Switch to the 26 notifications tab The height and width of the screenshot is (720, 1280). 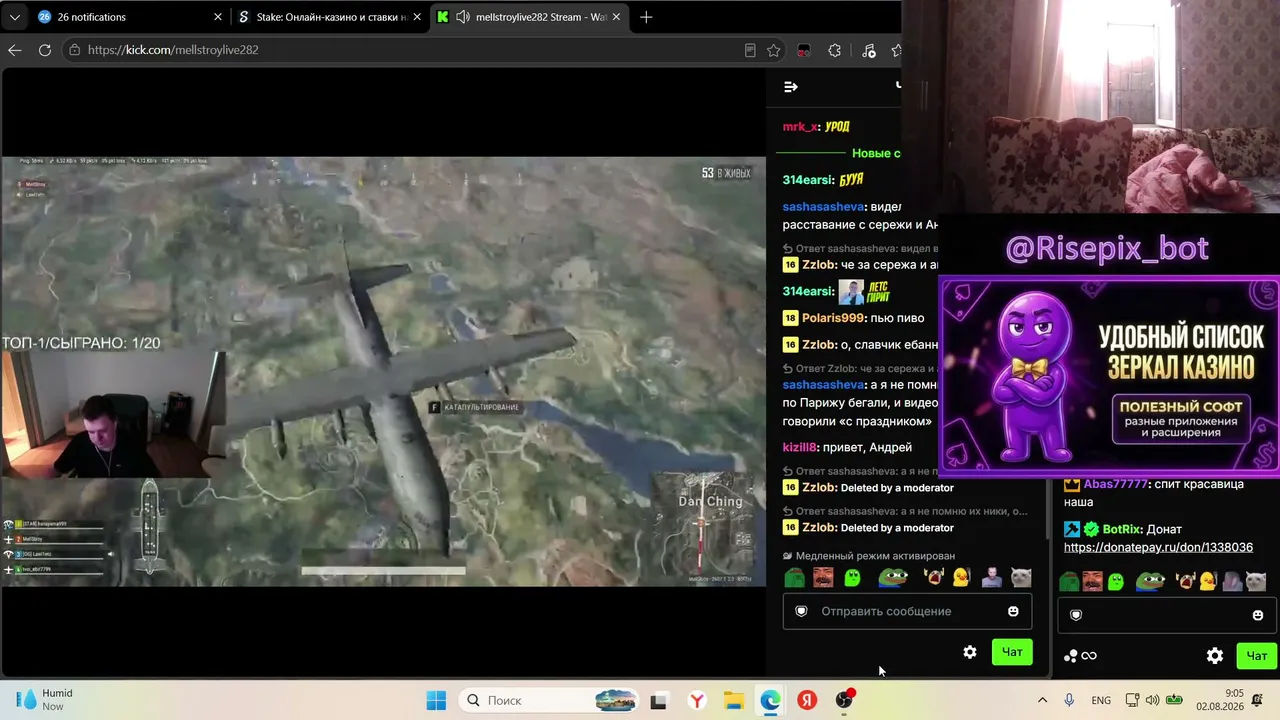pos(130,17)
